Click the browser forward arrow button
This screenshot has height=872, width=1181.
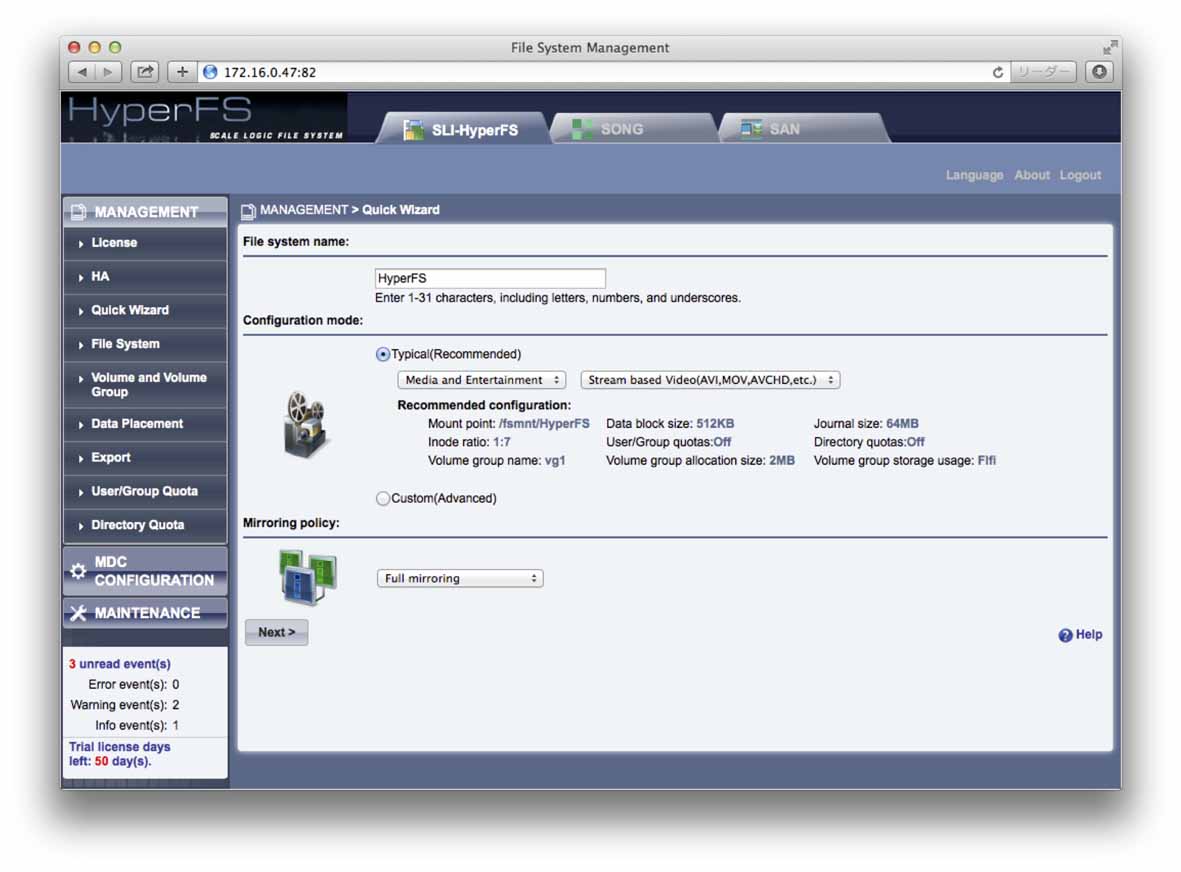[108, 72]
